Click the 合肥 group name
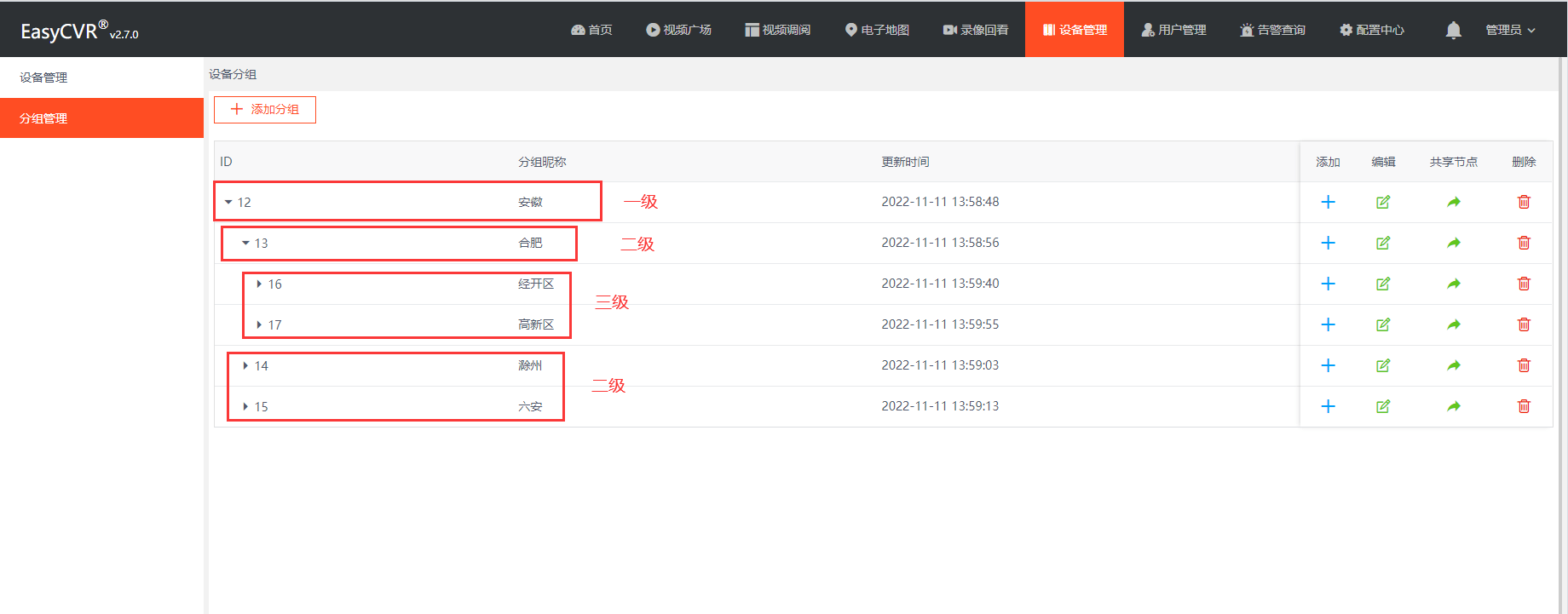The image size is (1568, 614). (530, 243)
